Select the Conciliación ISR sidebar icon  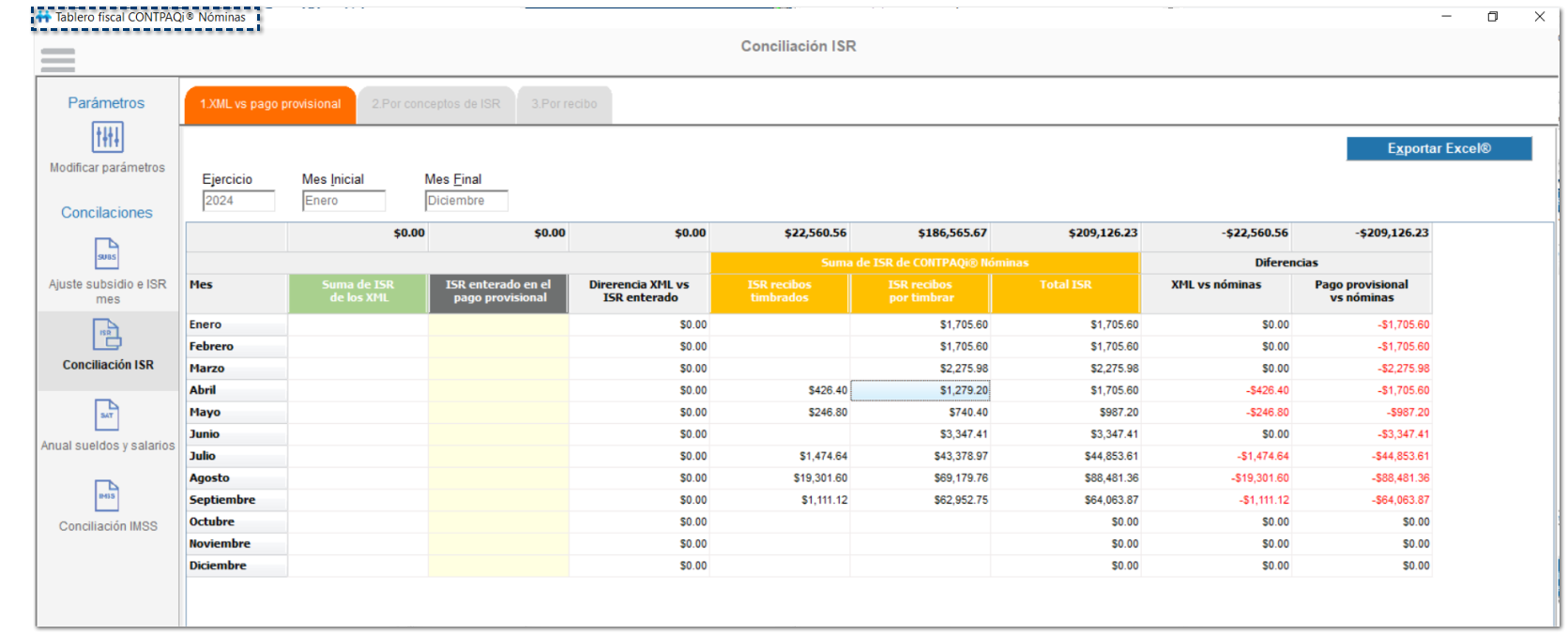coord(107,335)
